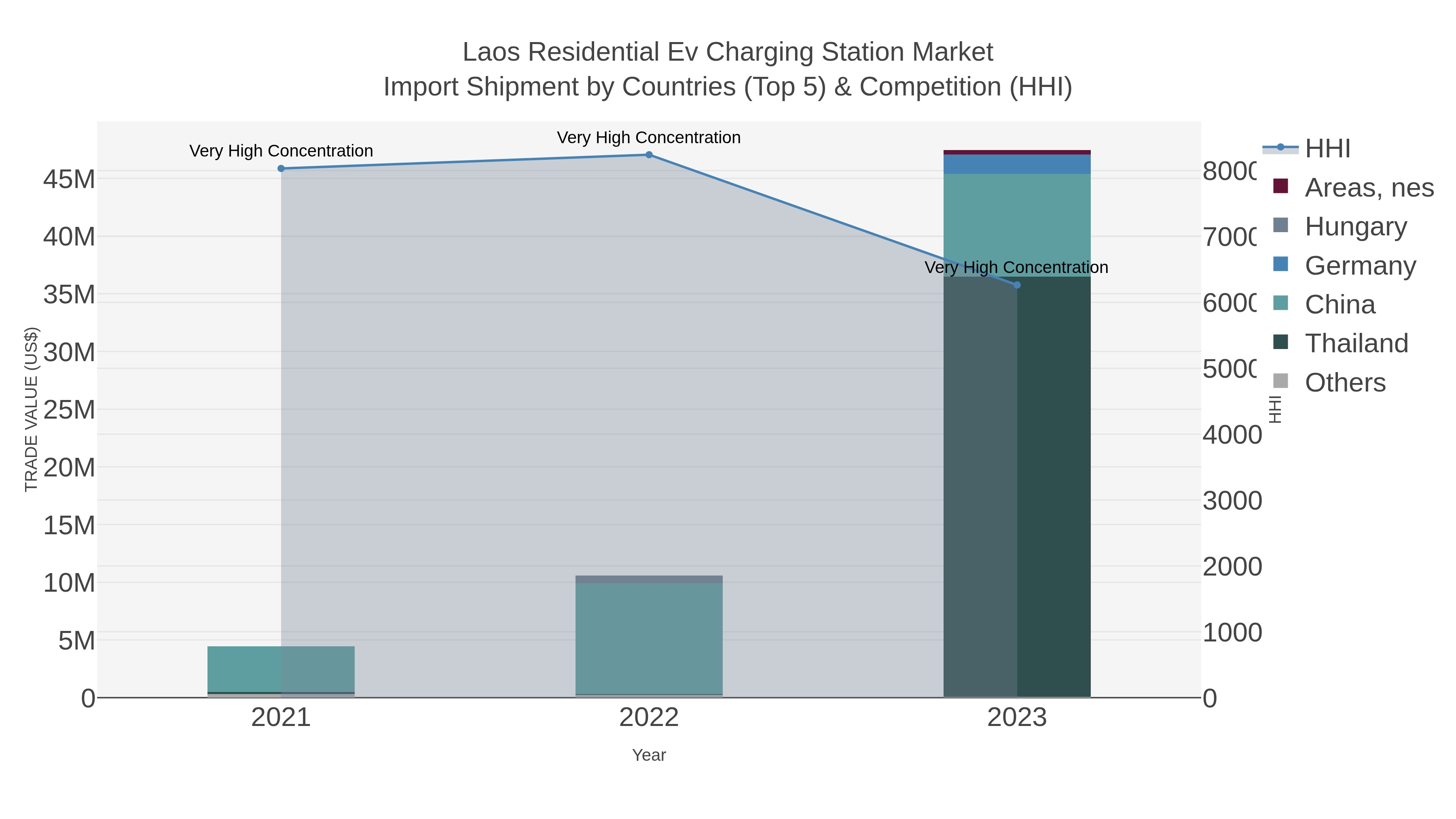Click the Very High Concentration label above 2021
The width and height of the screenshot is (1456, 819).
click(281, 151)
